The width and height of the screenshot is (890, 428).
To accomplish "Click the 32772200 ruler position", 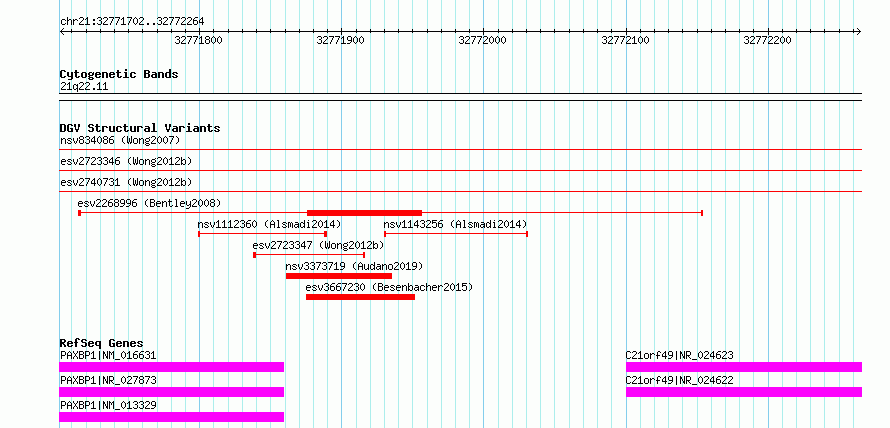I will point(767,40).
